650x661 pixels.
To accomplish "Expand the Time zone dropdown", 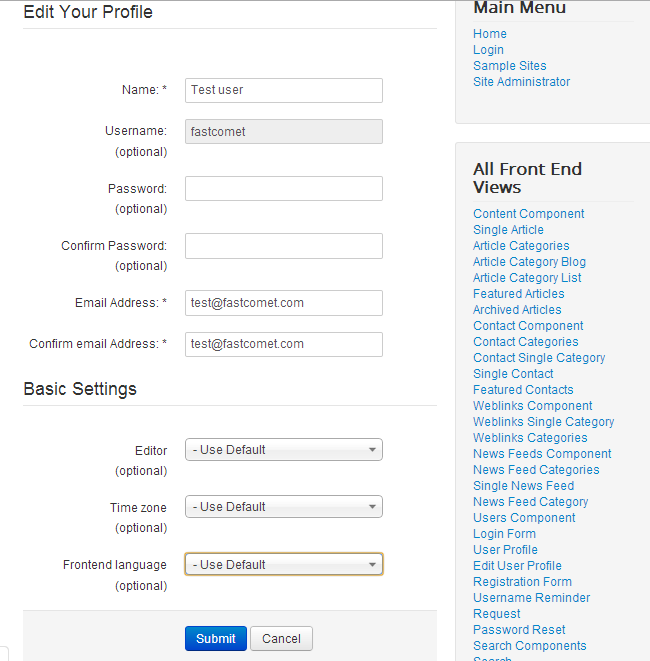I will [283, 507].
